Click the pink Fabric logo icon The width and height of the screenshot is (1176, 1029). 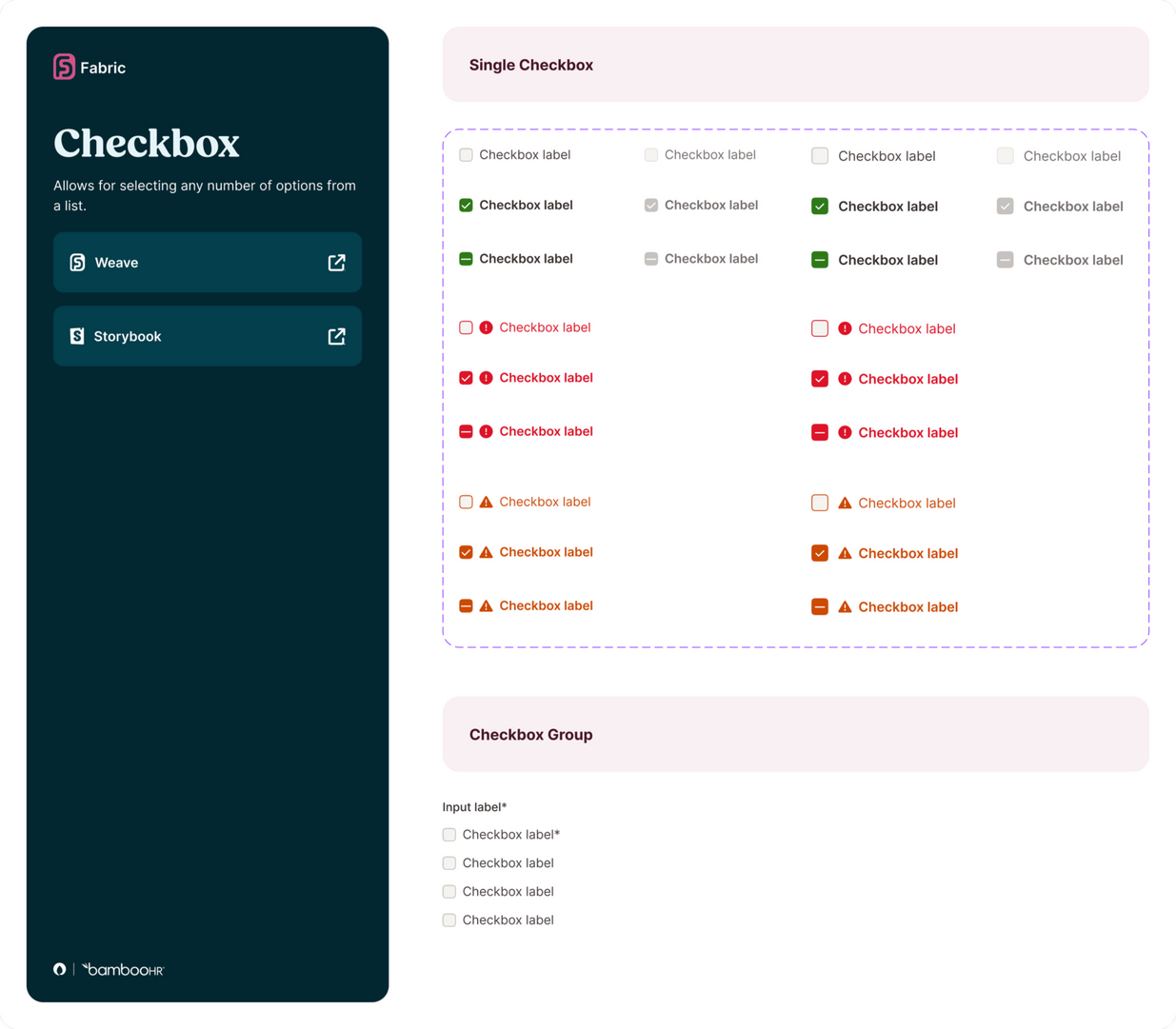click(x=63, y=67)
